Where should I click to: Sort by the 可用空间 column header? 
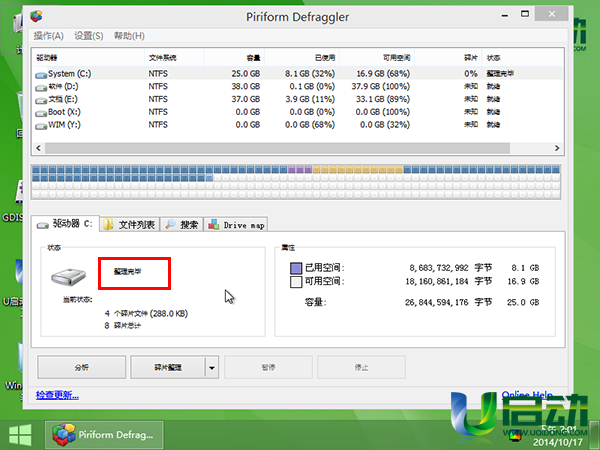coord(377,58)
